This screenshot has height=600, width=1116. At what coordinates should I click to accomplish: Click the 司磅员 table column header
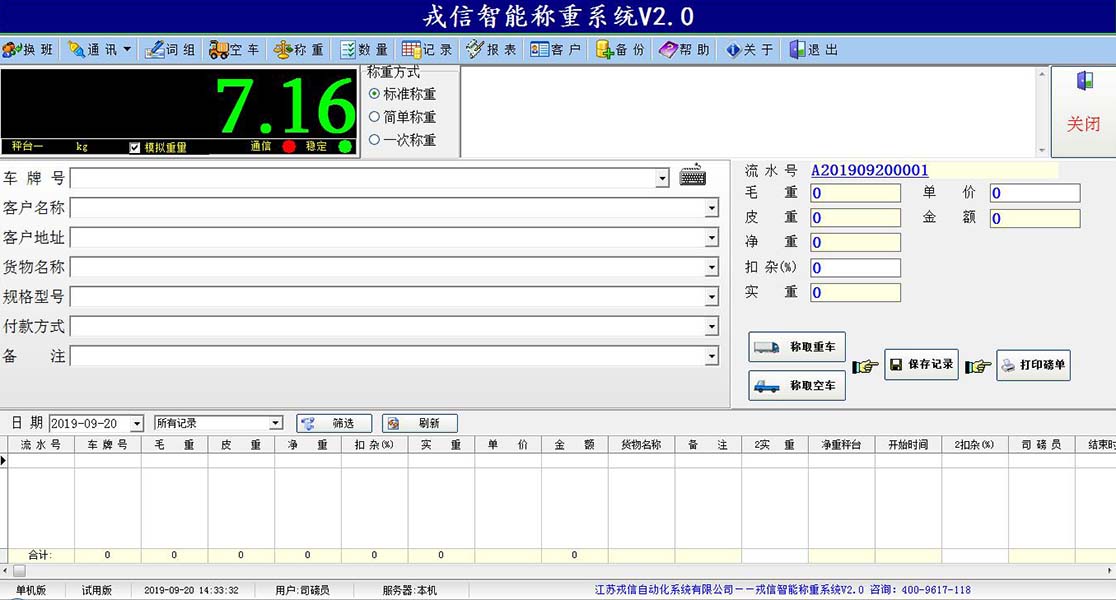tap(1041, 445)
